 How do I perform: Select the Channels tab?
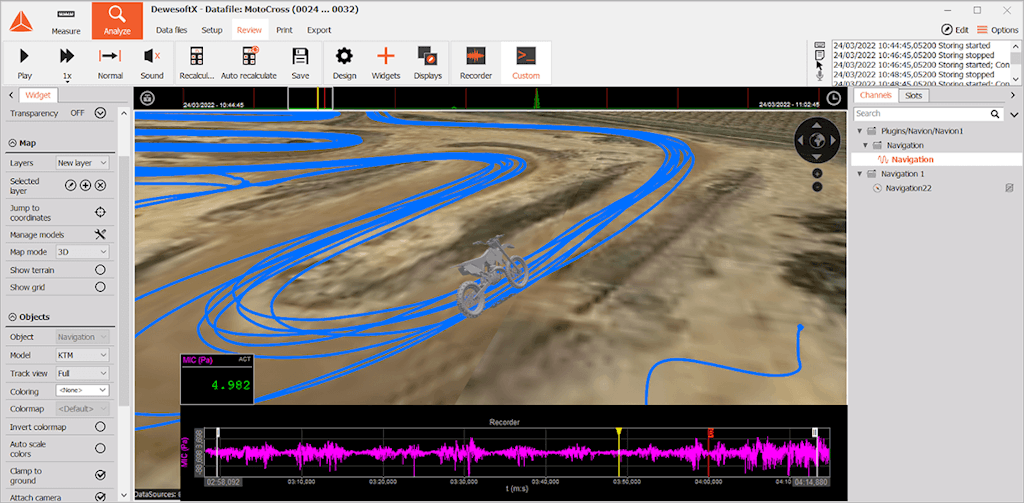point(875,95)
